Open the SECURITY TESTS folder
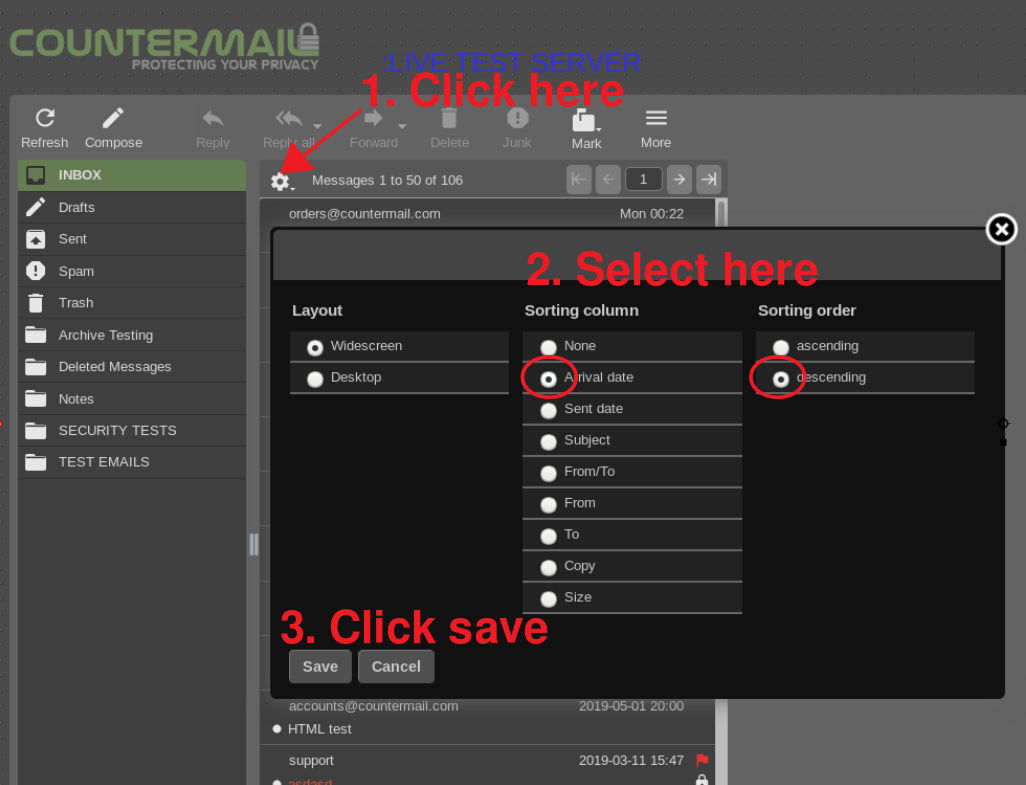The height and width of the screenshot is (785, 1026). (x=117, y=430)
